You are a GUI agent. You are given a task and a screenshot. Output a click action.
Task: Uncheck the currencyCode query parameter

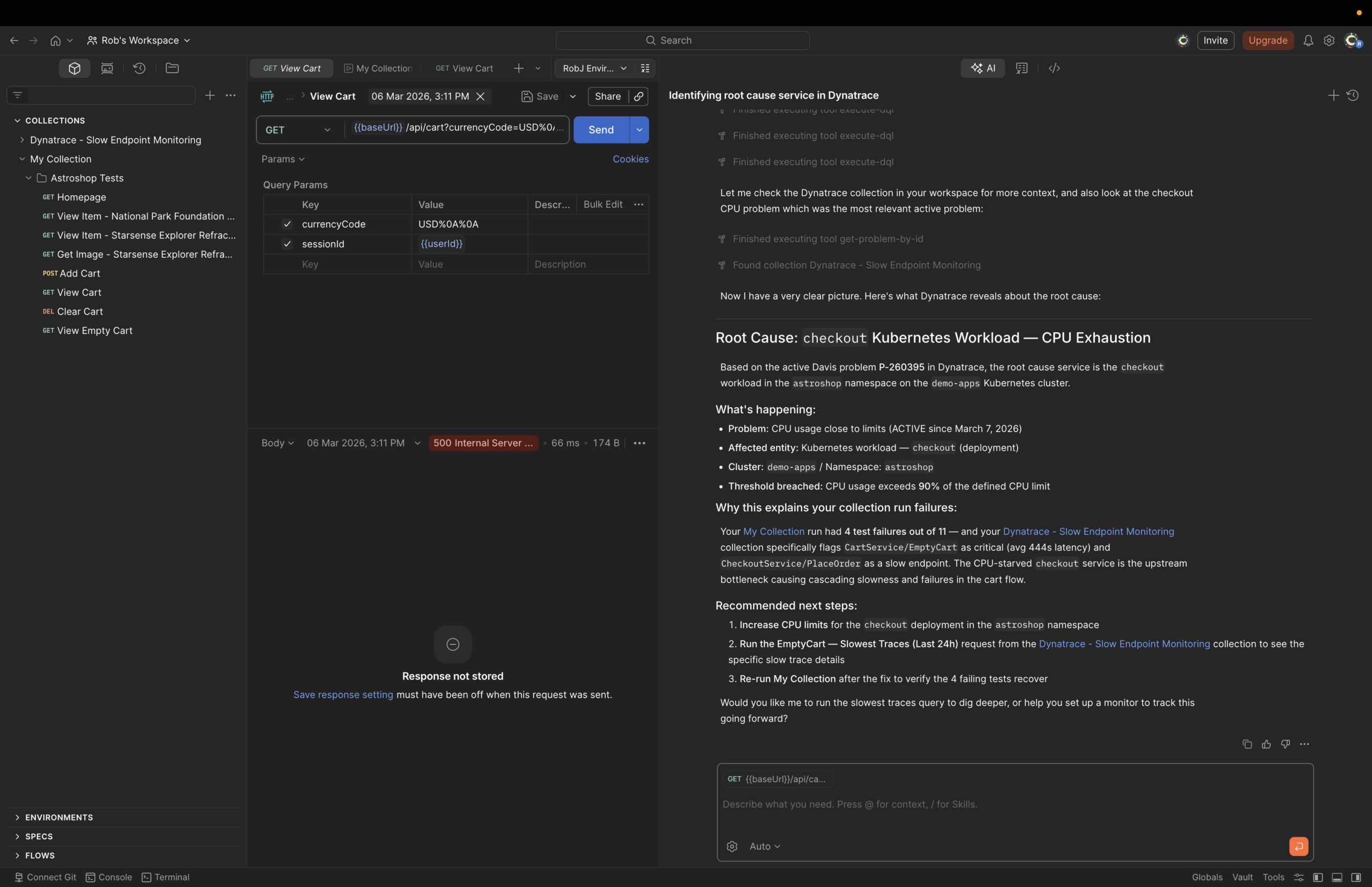coord(287,224)
